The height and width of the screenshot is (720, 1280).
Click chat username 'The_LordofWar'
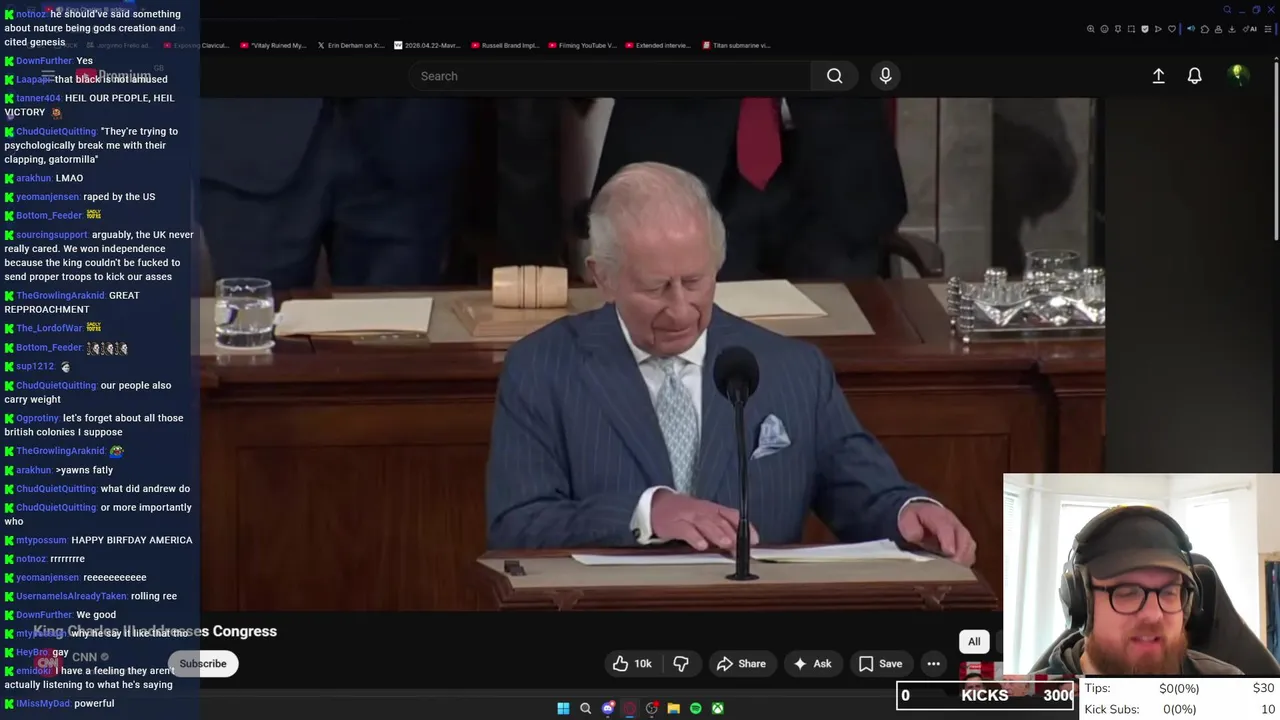49,328
